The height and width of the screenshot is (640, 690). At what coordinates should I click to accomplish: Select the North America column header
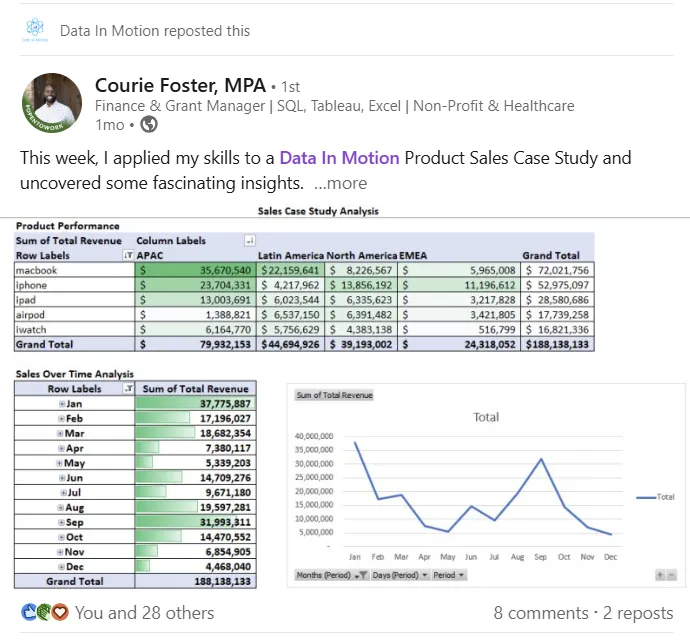tap(362, 255)
